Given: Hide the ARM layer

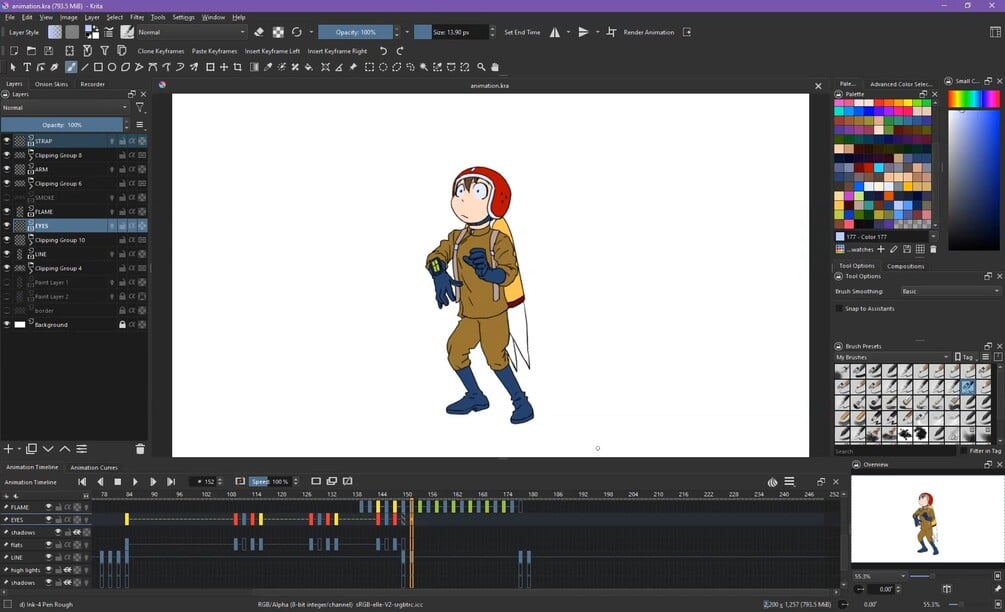Looking at the screenshot, I should [7, 169].
